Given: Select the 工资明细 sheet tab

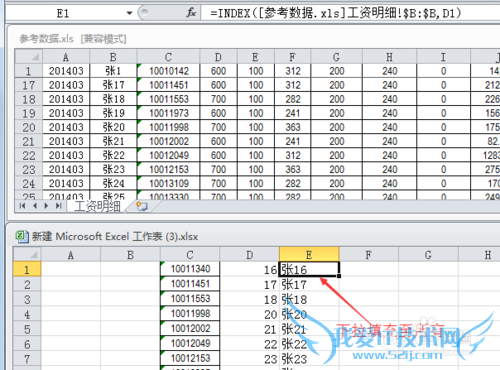Looking at the screenshot, I should [x=97, y=206].
